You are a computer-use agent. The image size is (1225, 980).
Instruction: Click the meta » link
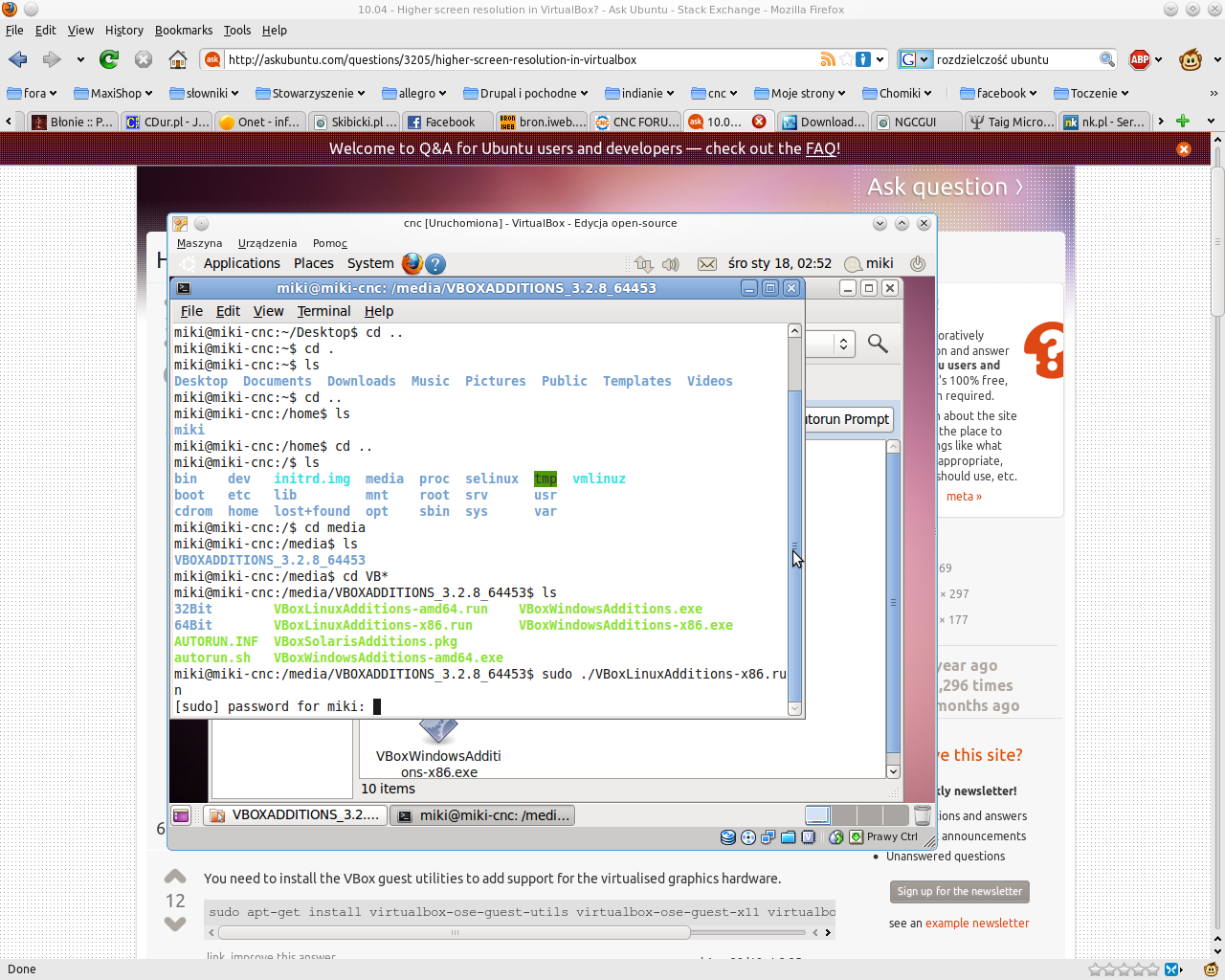tap(964, 496)
